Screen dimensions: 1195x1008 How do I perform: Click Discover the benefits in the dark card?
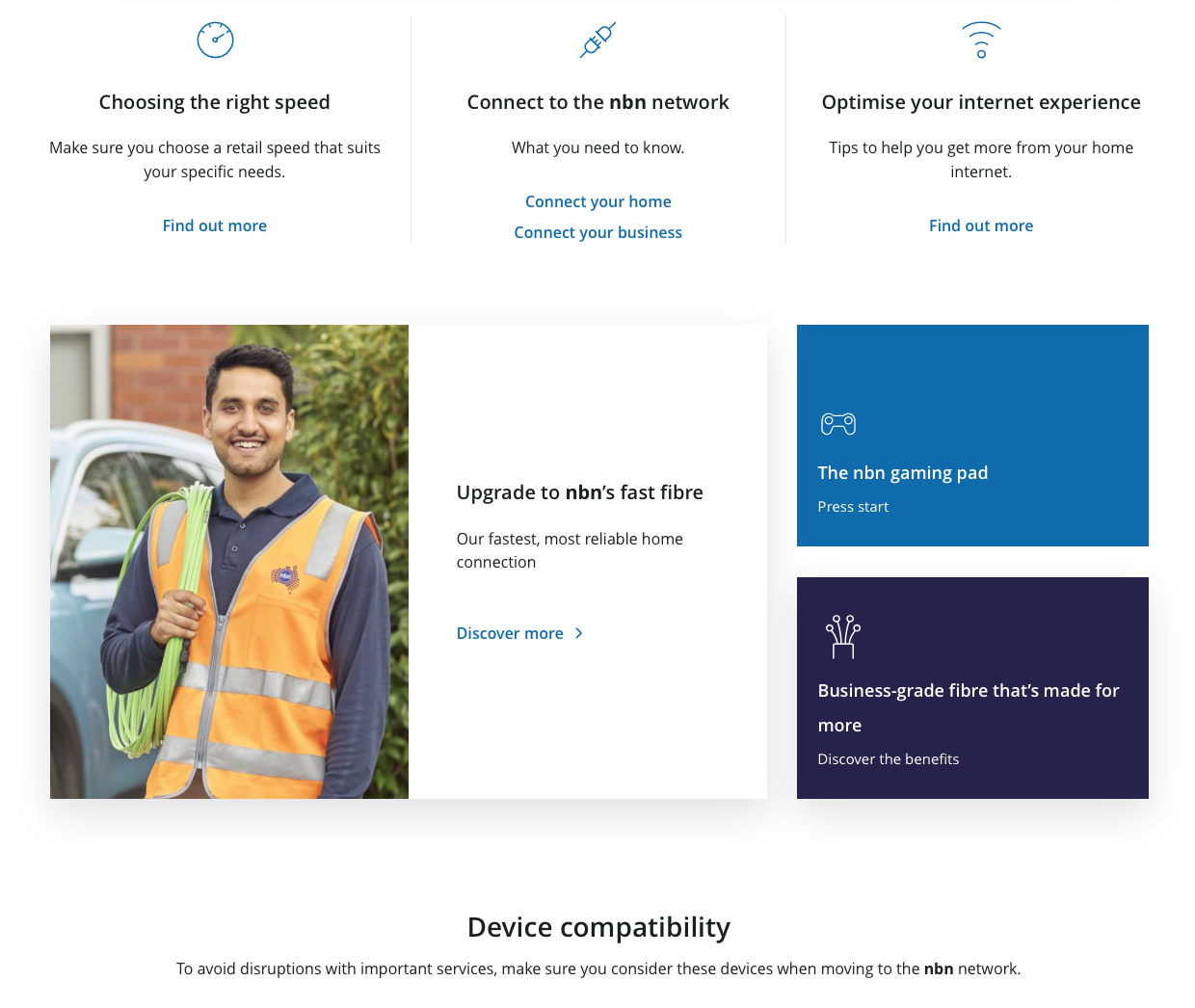[888, 759]
